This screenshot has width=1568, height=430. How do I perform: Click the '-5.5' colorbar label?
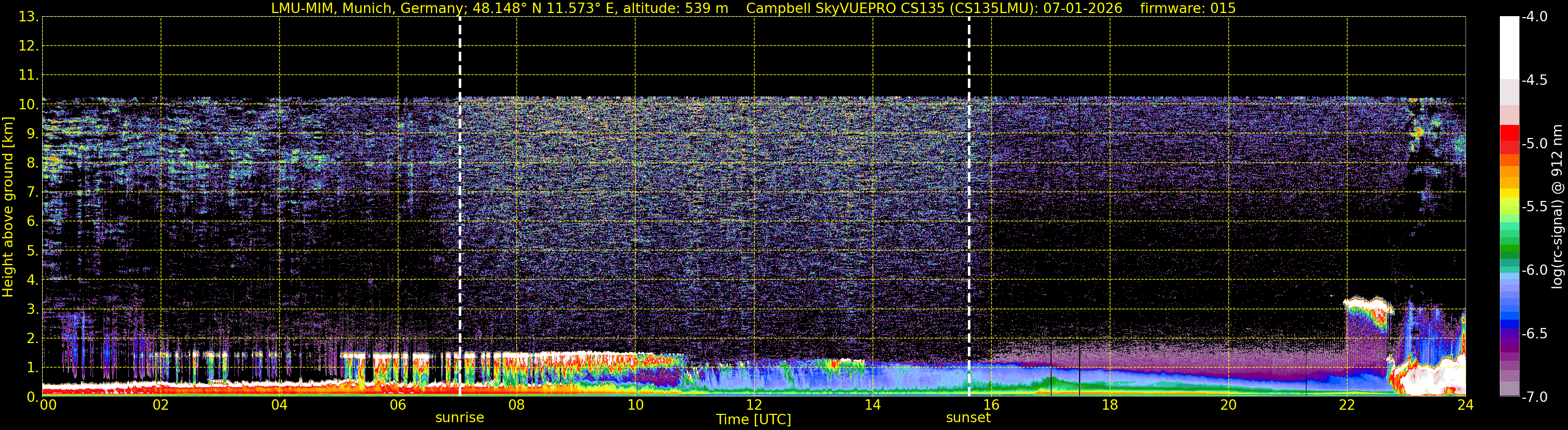(1534, 207)
